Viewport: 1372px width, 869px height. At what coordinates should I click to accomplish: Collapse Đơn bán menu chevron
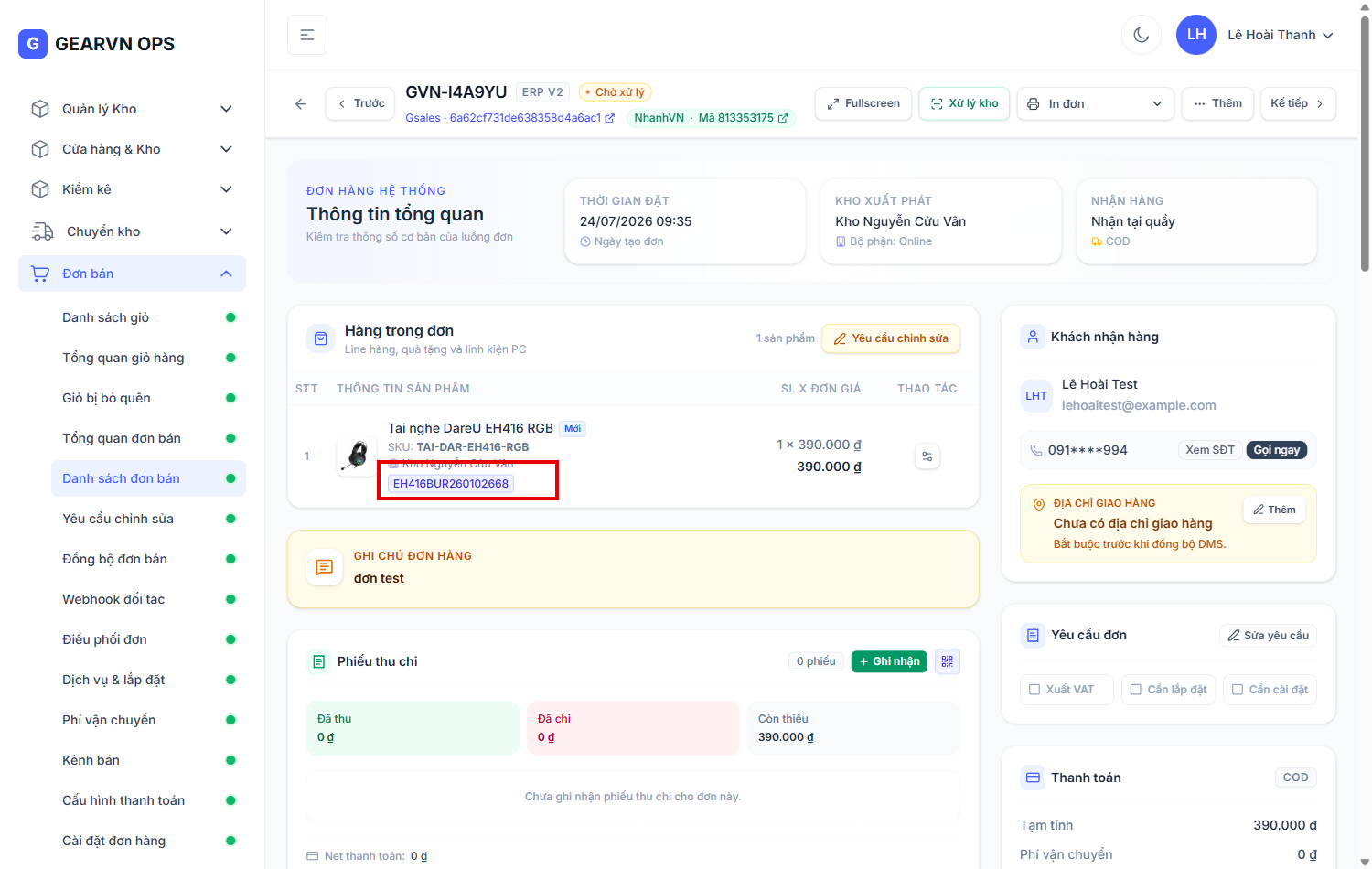pos(226,274)
